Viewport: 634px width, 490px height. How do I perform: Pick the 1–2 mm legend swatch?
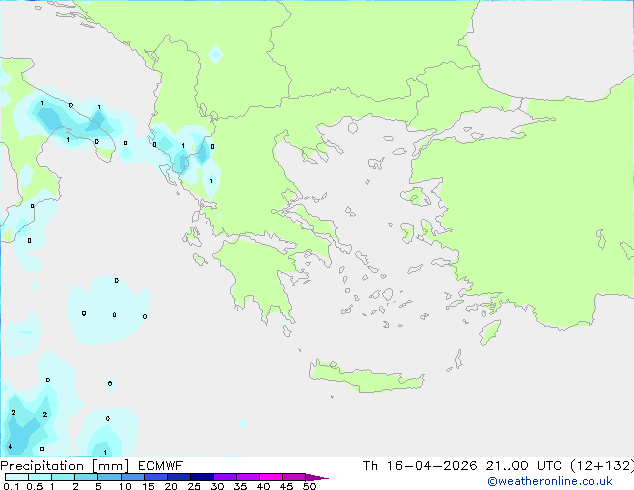(x=63, y=477)
